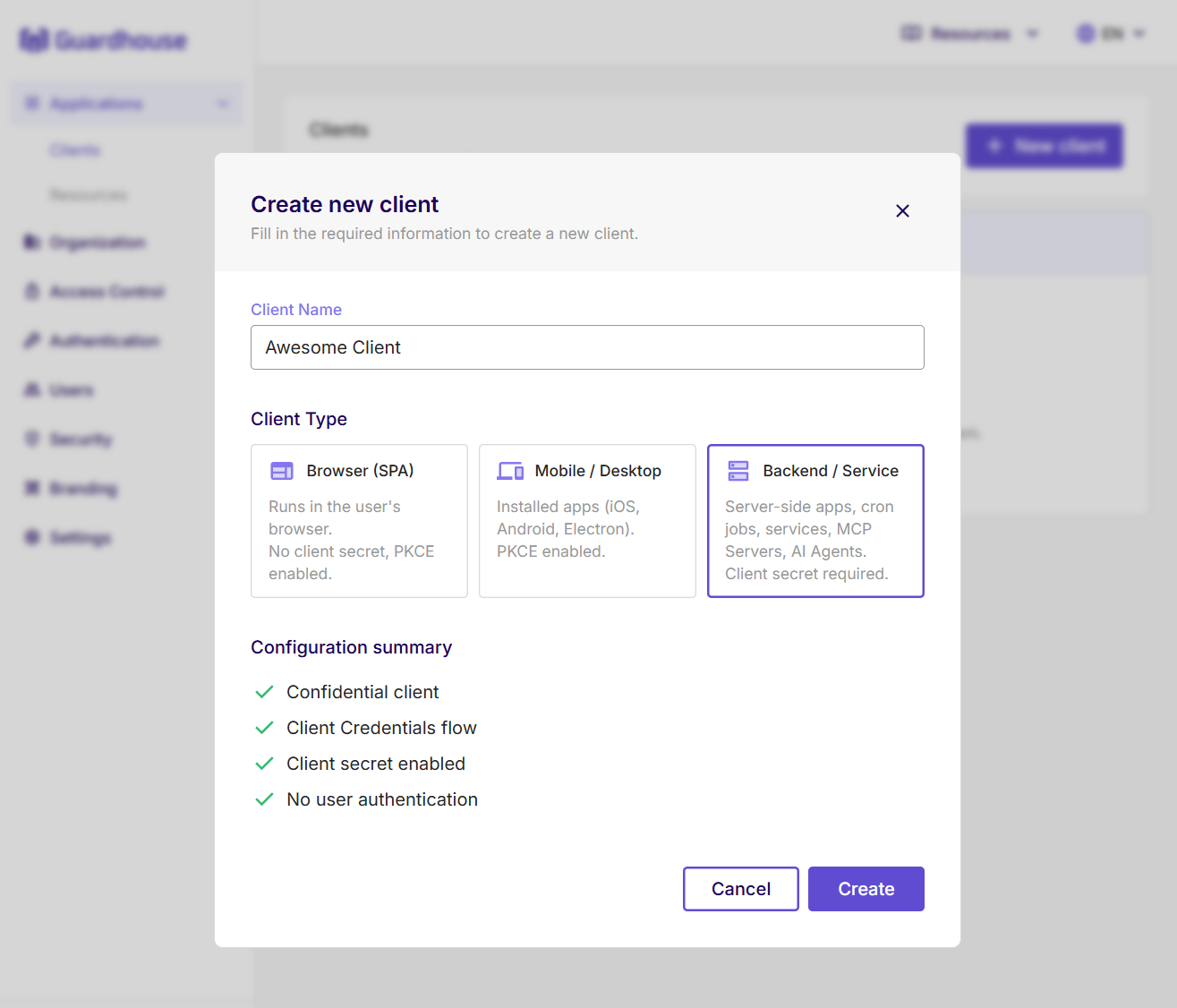Select the Browser (SPA) client type
1177x1008 pixels.
(x=359, y=521)
